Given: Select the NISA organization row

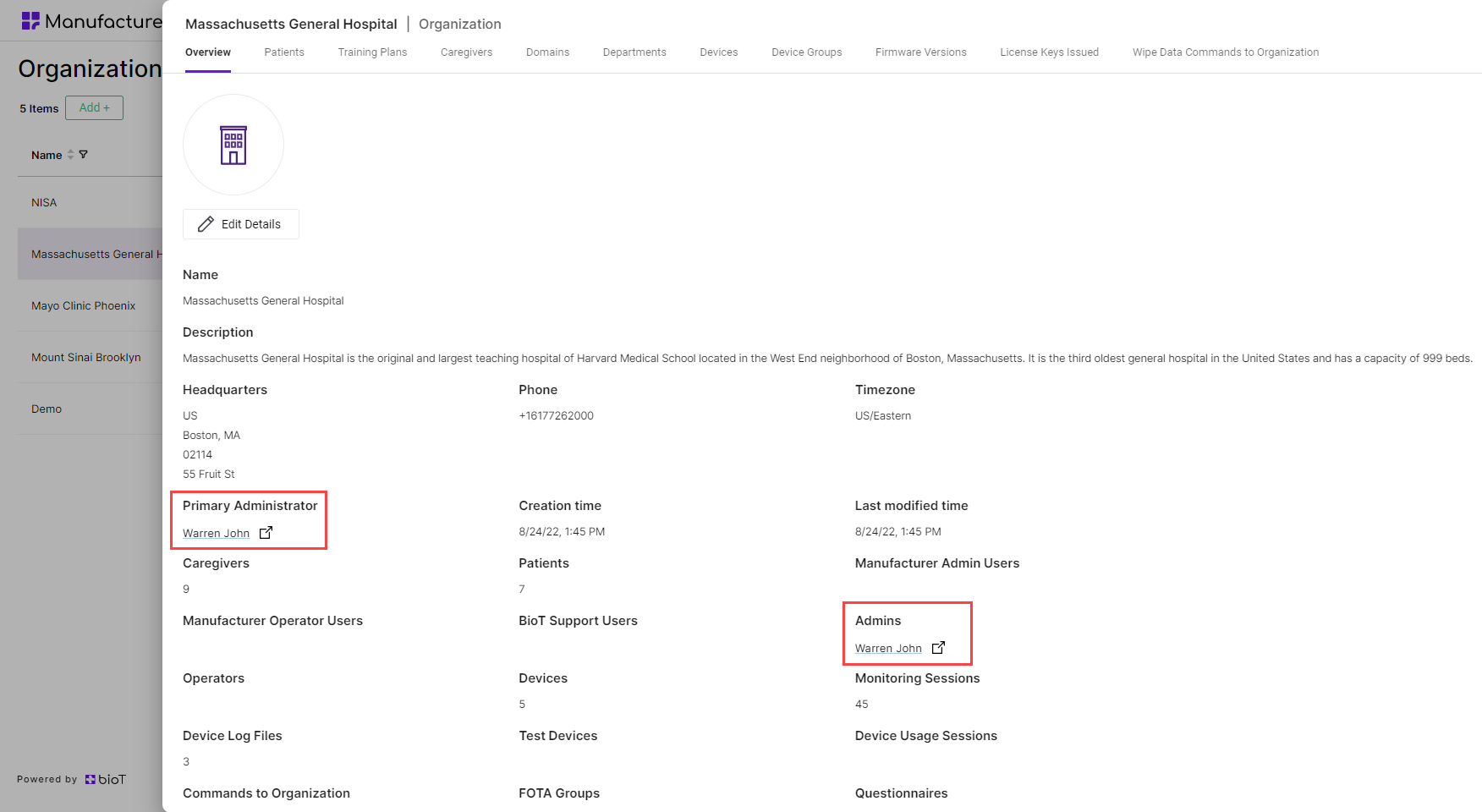Looking at the screenshot, I should tap(90, 202).
